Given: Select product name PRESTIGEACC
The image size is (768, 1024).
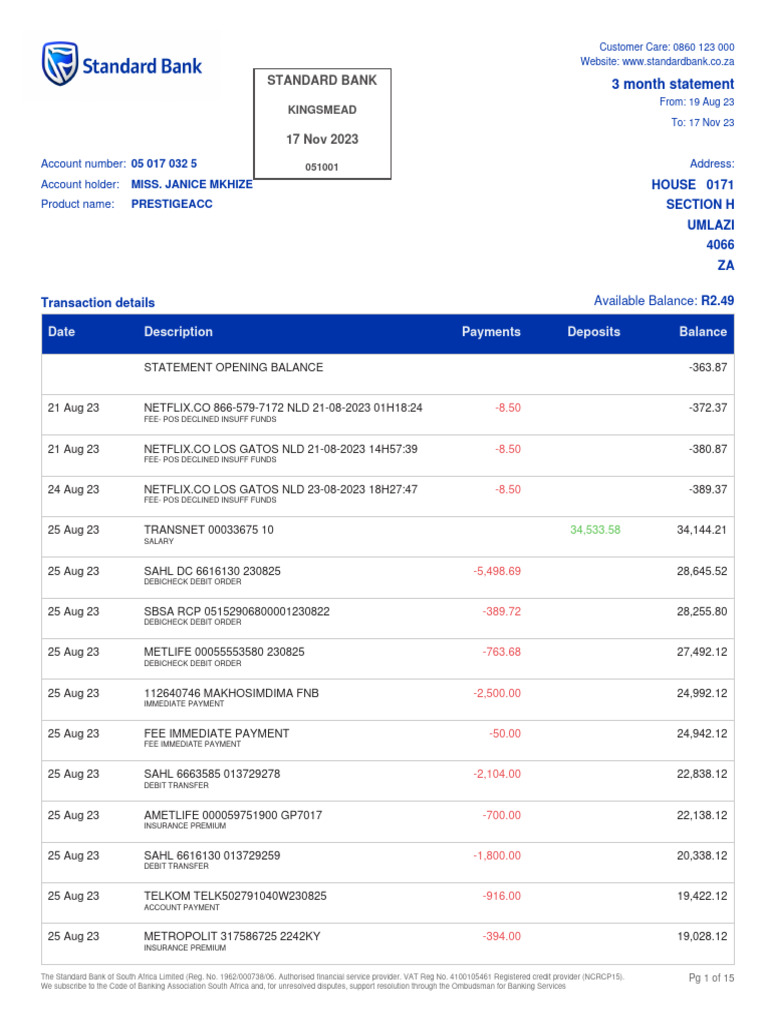Looking at the screenshot, I should click(x=172, y=204).
